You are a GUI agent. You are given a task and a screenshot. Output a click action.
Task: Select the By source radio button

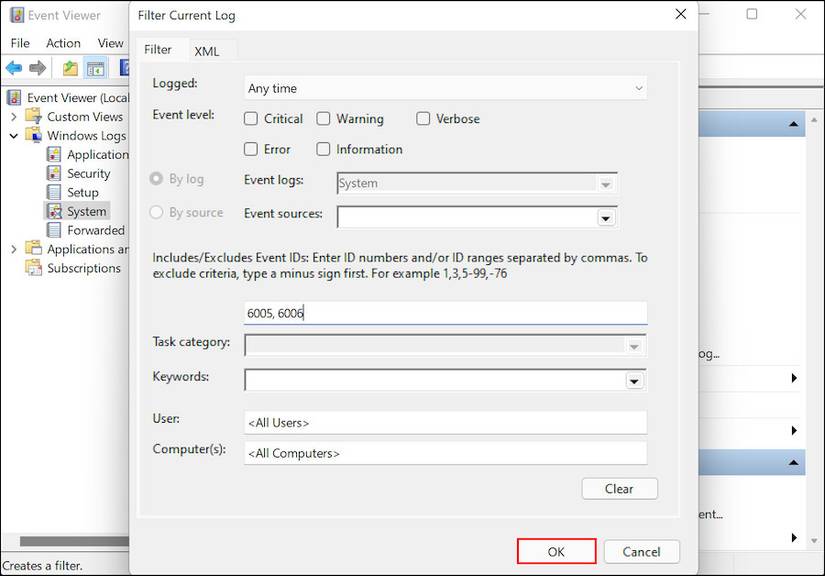point(156,213)
